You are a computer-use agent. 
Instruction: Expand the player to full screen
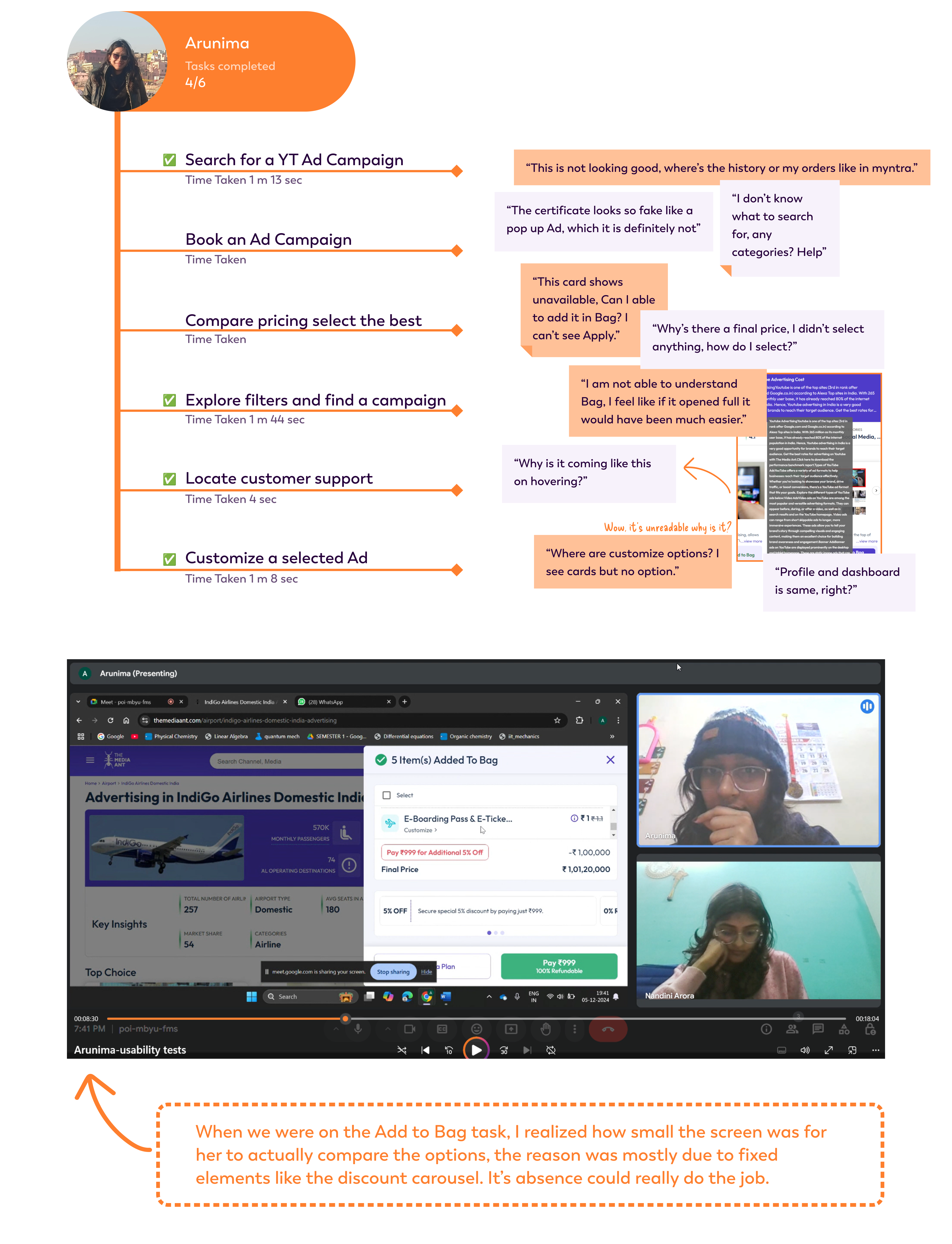[829, 1050]
